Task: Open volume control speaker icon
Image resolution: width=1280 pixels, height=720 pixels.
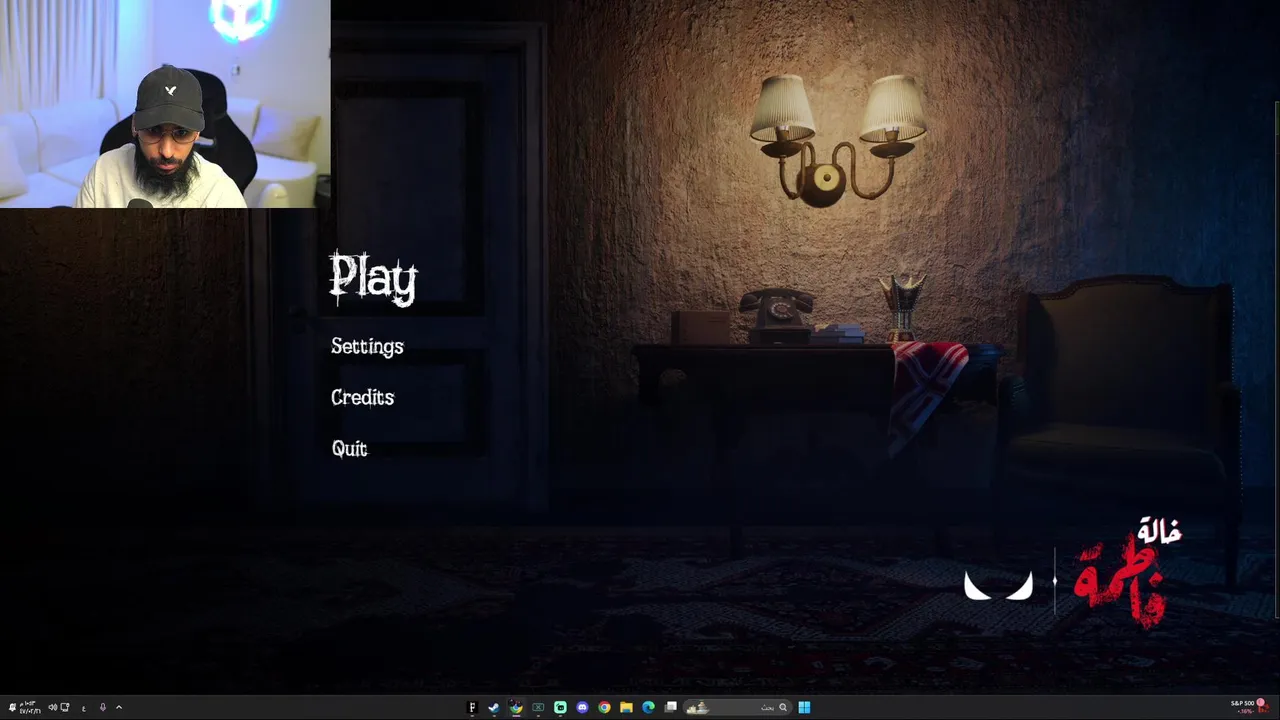Action: [x=53, y=707]
